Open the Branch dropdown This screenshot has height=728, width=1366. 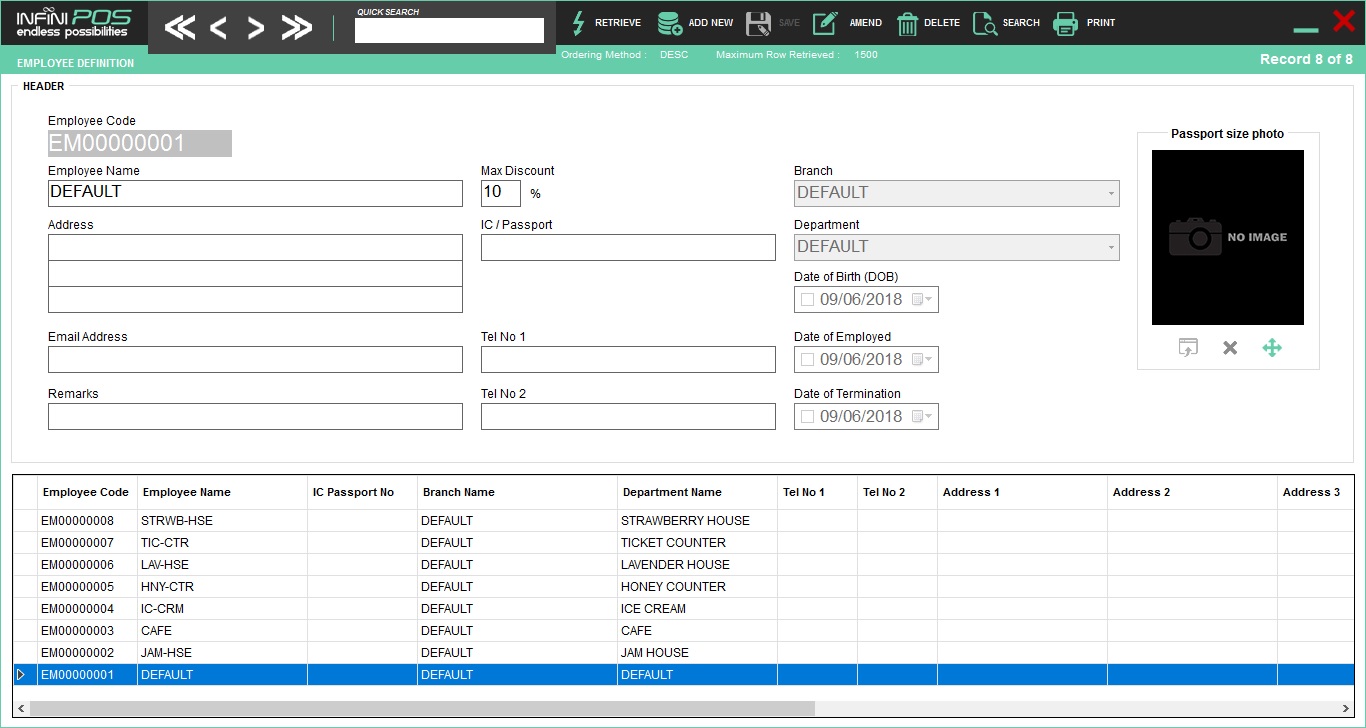1110,193
